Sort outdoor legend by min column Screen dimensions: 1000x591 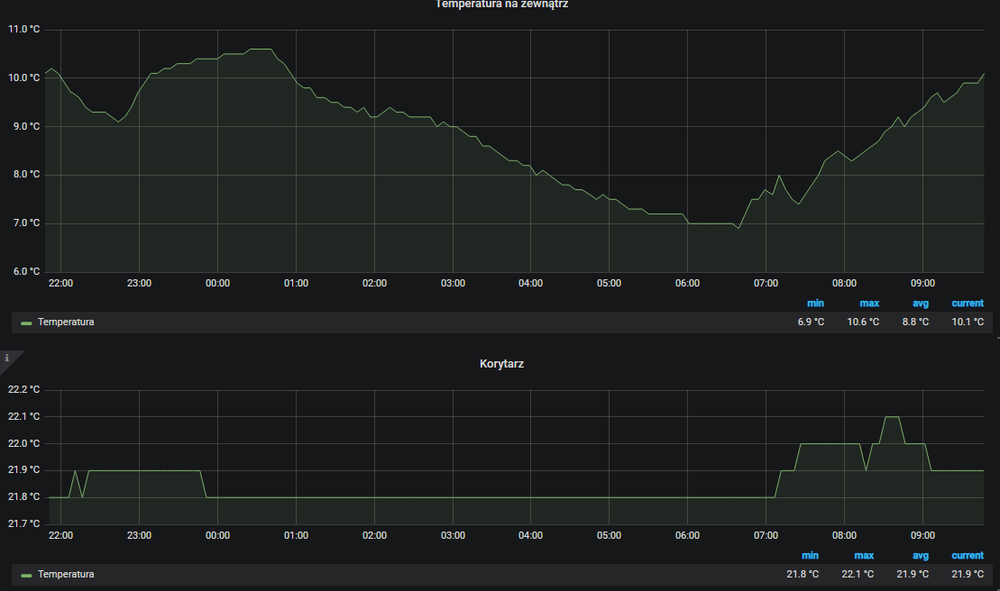(816, 303)
